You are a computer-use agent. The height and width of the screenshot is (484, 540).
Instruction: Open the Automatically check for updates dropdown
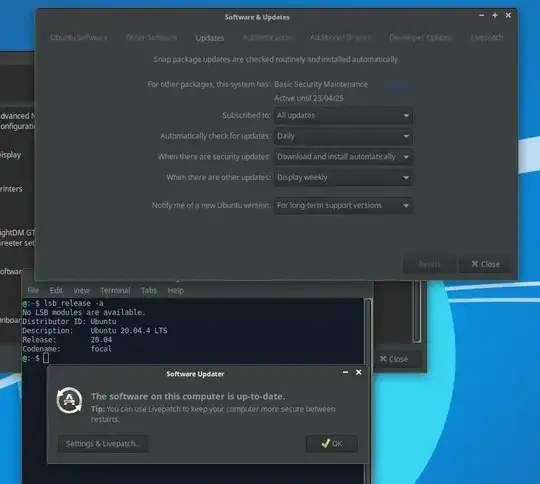(x=343, y=136)
